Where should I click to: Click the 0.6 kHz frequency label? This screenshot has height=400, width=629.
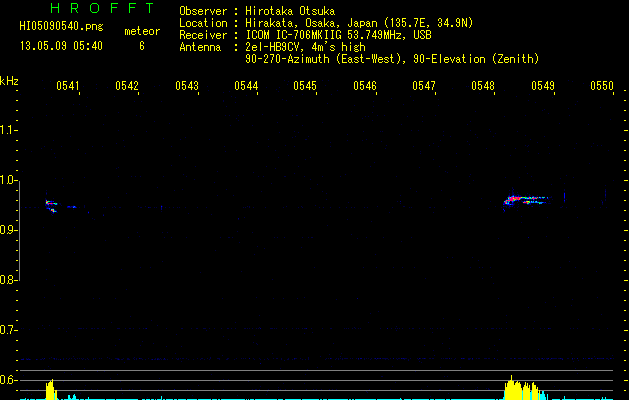point(8,380)
